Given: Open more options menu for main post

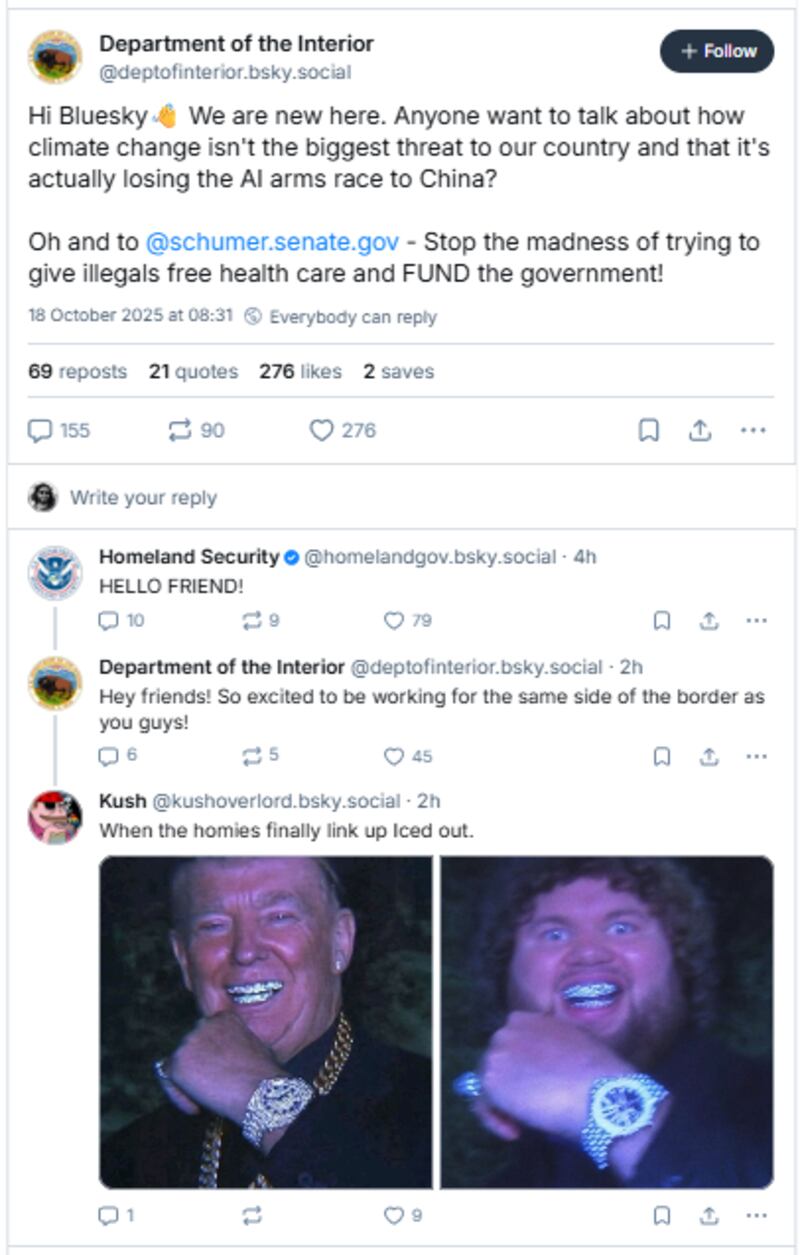Looking at the screenshot, I should pos(753,431).
